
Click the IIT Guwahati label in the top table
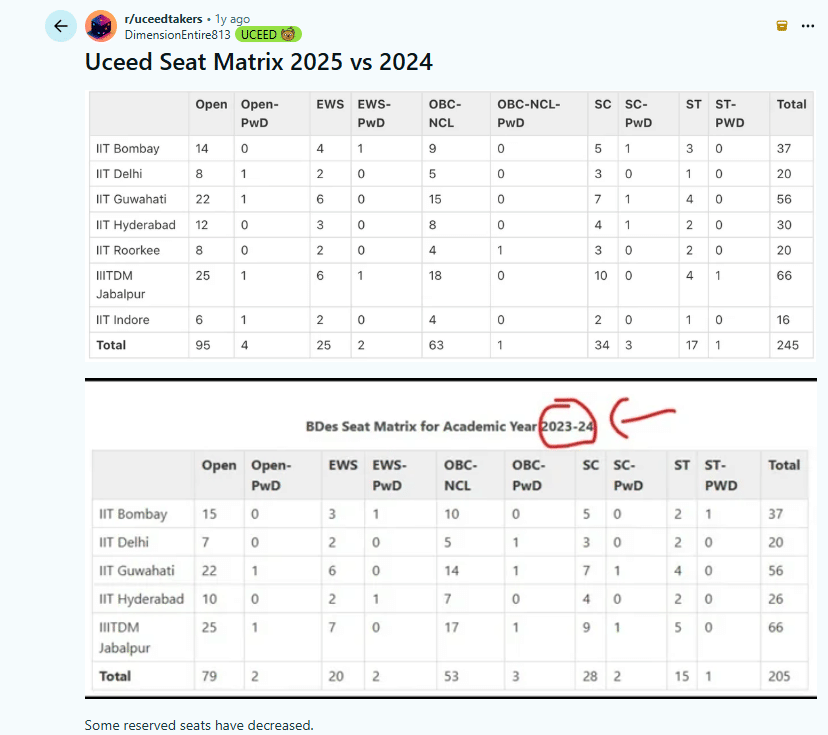coord(132,199)
